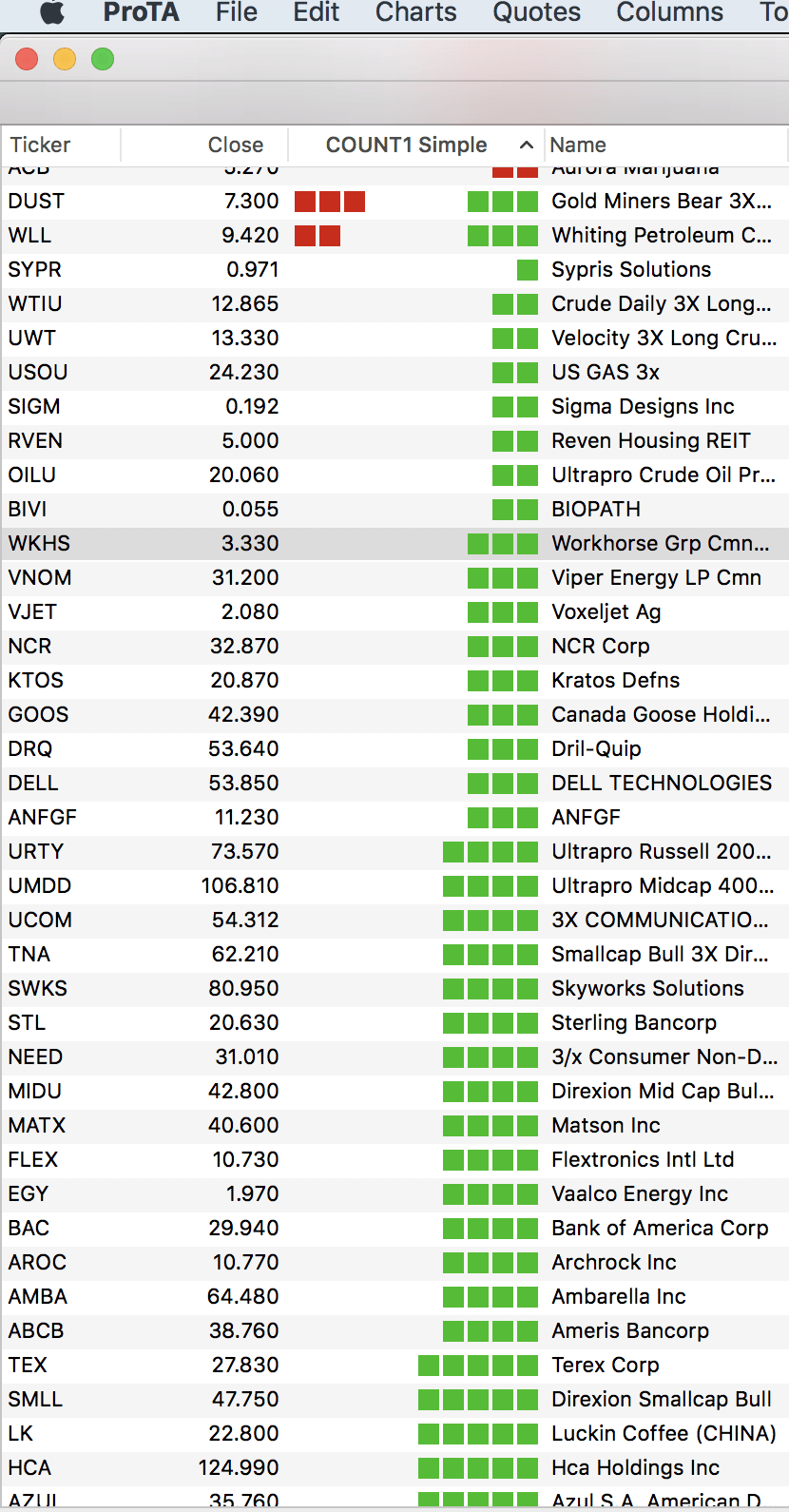Click the close value 106.810 for UMDD
Viewport: 789px width, 1512px height.
pyautogui.click(x=240, y=886)
